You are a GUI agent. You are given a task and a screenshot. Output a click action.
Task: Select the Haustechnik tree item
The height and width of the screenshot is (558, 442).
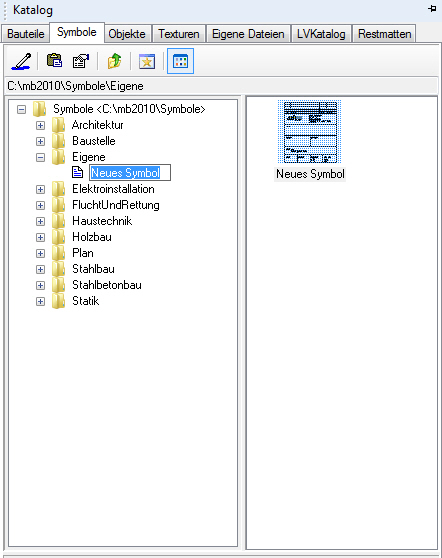[x=102, y=221]
